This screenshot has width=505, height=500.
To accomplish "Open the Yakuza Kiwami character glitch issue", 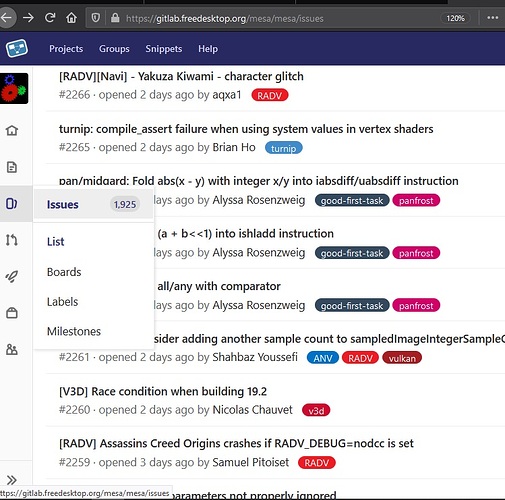I will tap(181, 76).
